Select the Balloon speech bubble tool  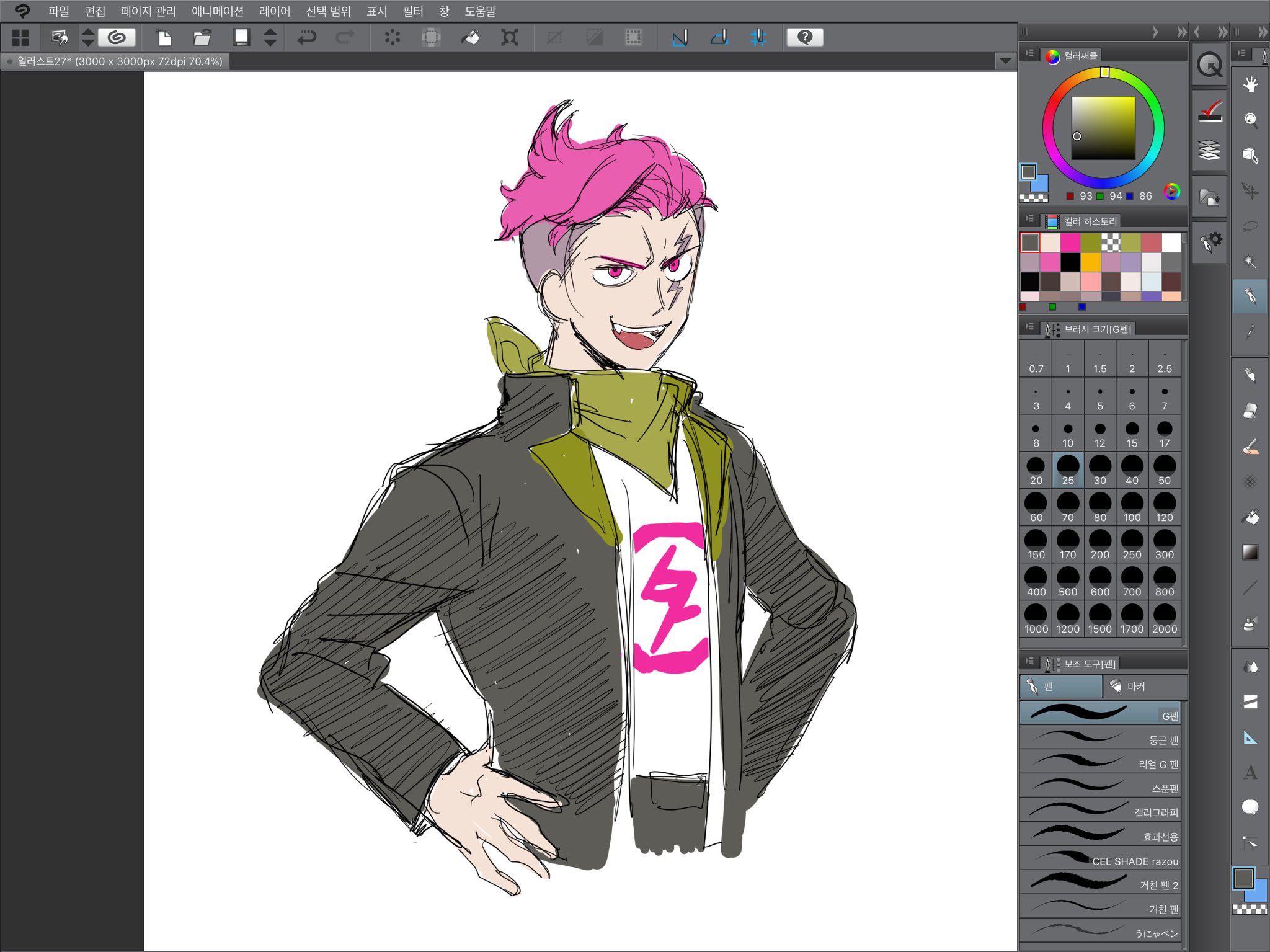coord(1250,807)
